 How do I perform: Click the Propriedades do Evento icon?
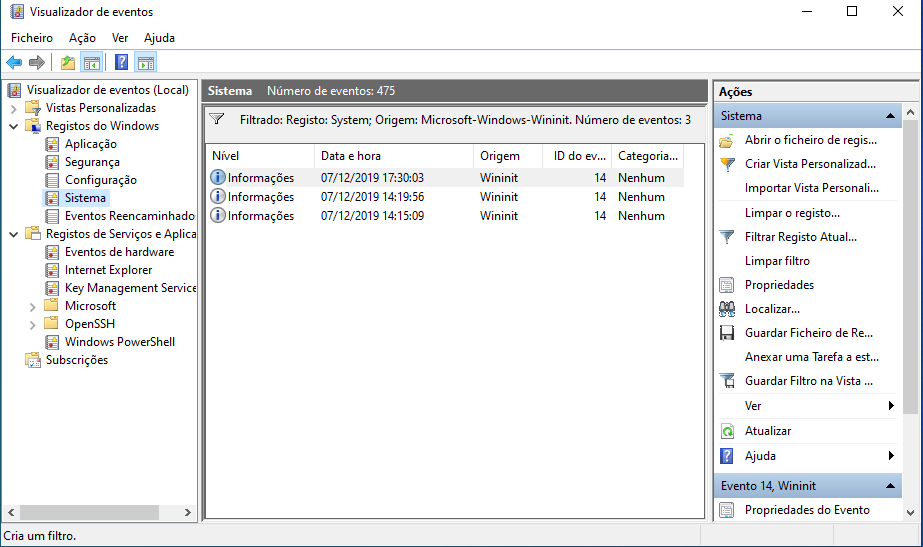(727, 510)
